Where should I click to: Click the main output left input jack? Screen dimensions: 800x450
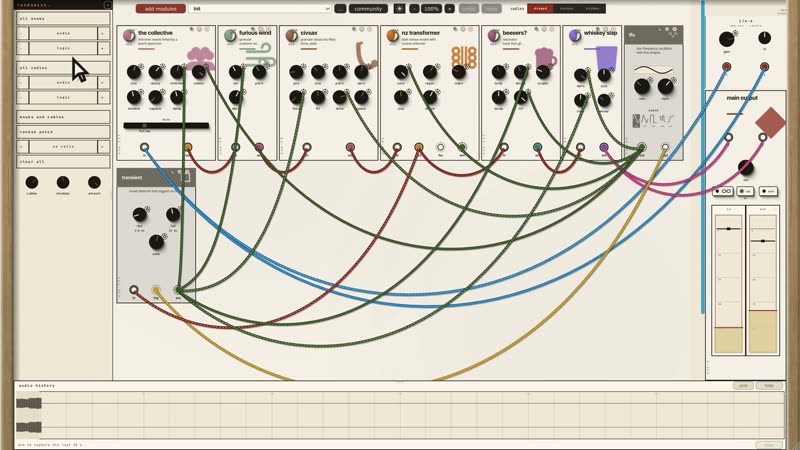(729, 137)
